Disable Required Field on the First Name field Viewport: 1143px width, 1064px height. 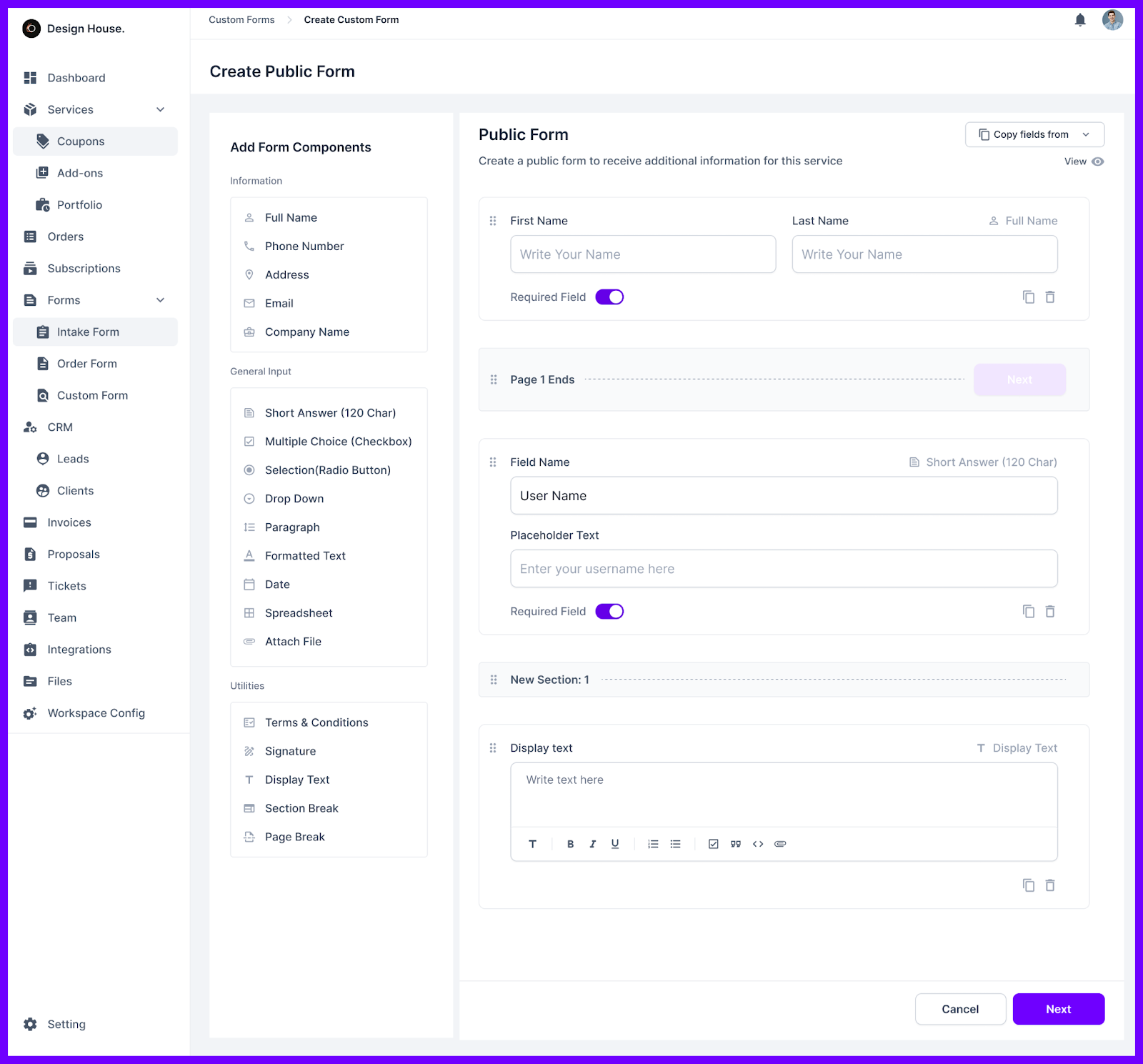609,297
